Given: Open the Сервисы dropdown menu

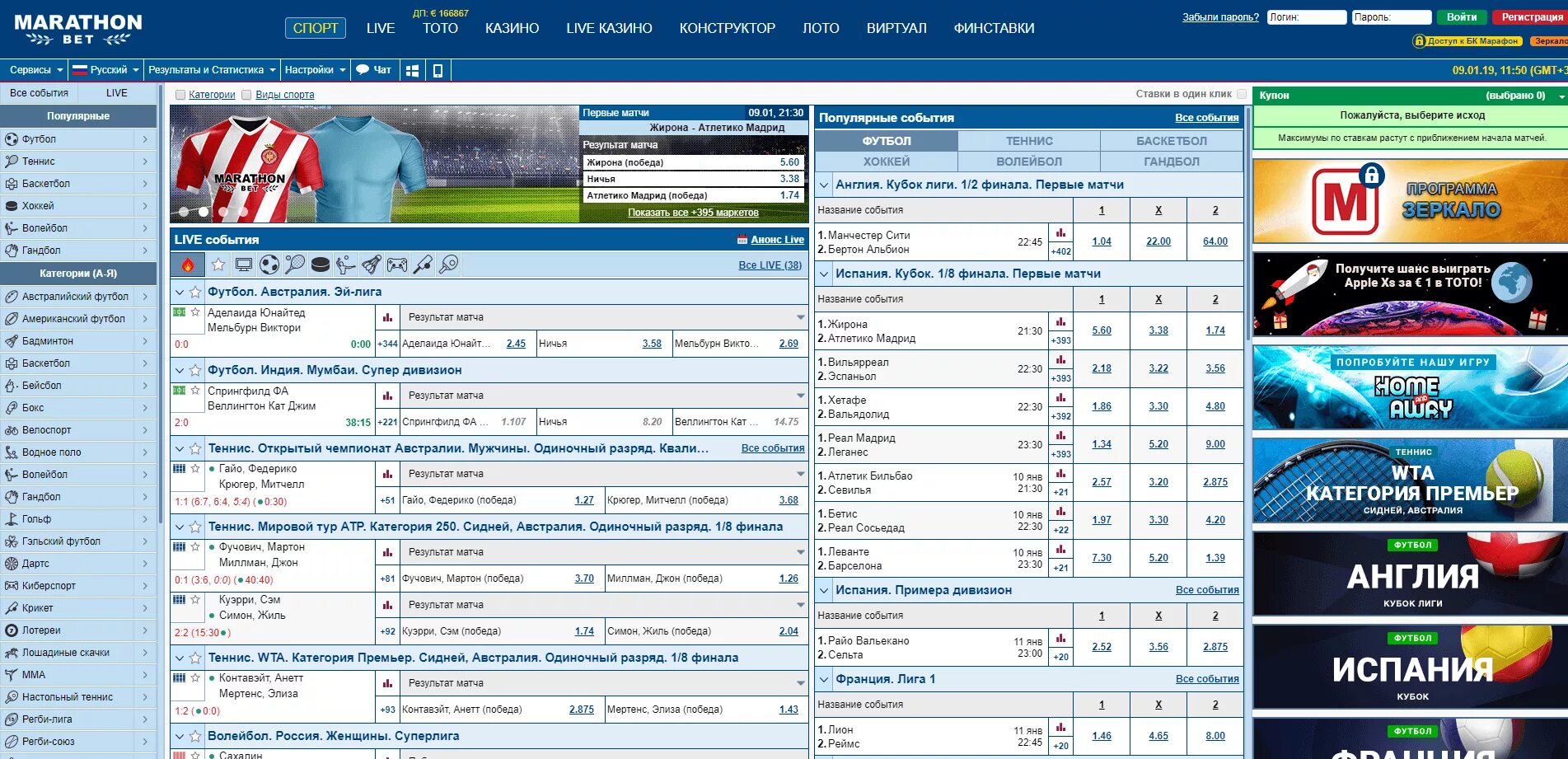Looking at the screenshot, I should [x=35, y=70].
